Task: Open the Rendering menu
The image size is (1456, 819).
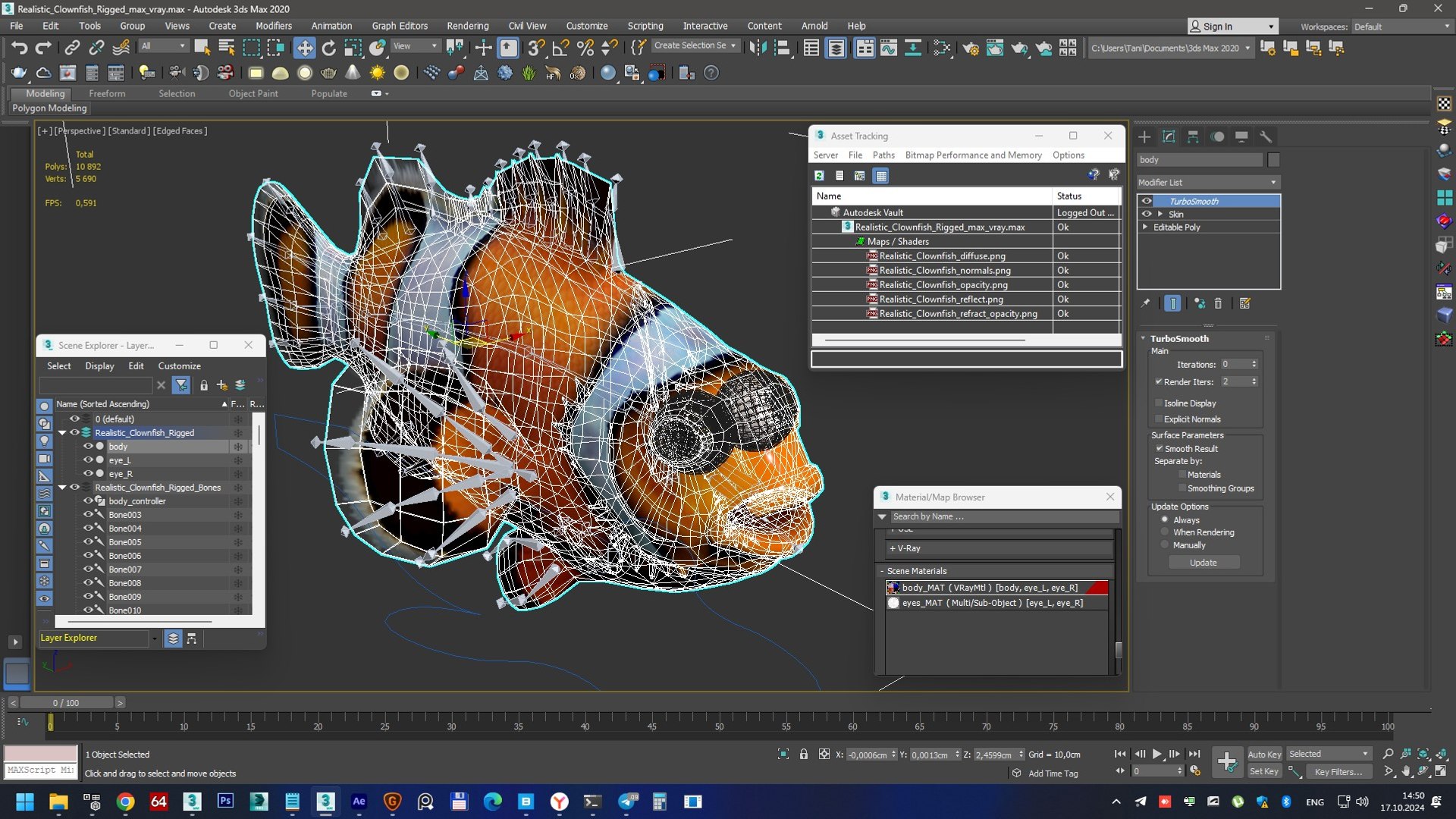Action: [x=467, y=26]
